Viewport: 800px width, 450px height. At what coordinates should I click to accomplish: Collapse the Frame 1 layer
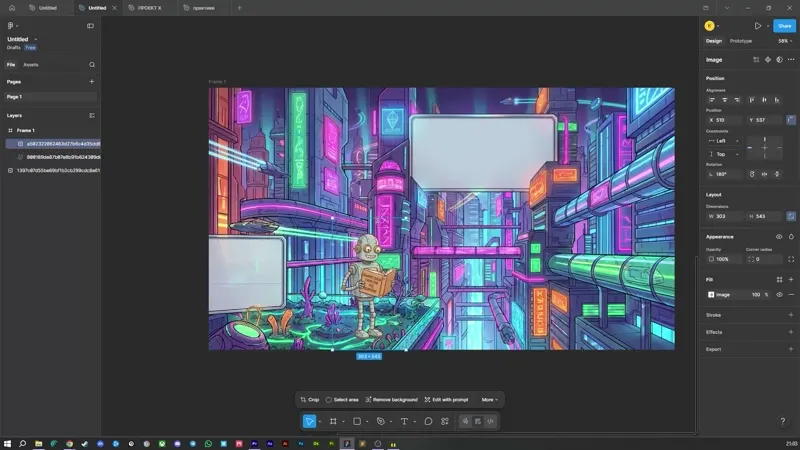pyautogui.click(x=10, y=131)
